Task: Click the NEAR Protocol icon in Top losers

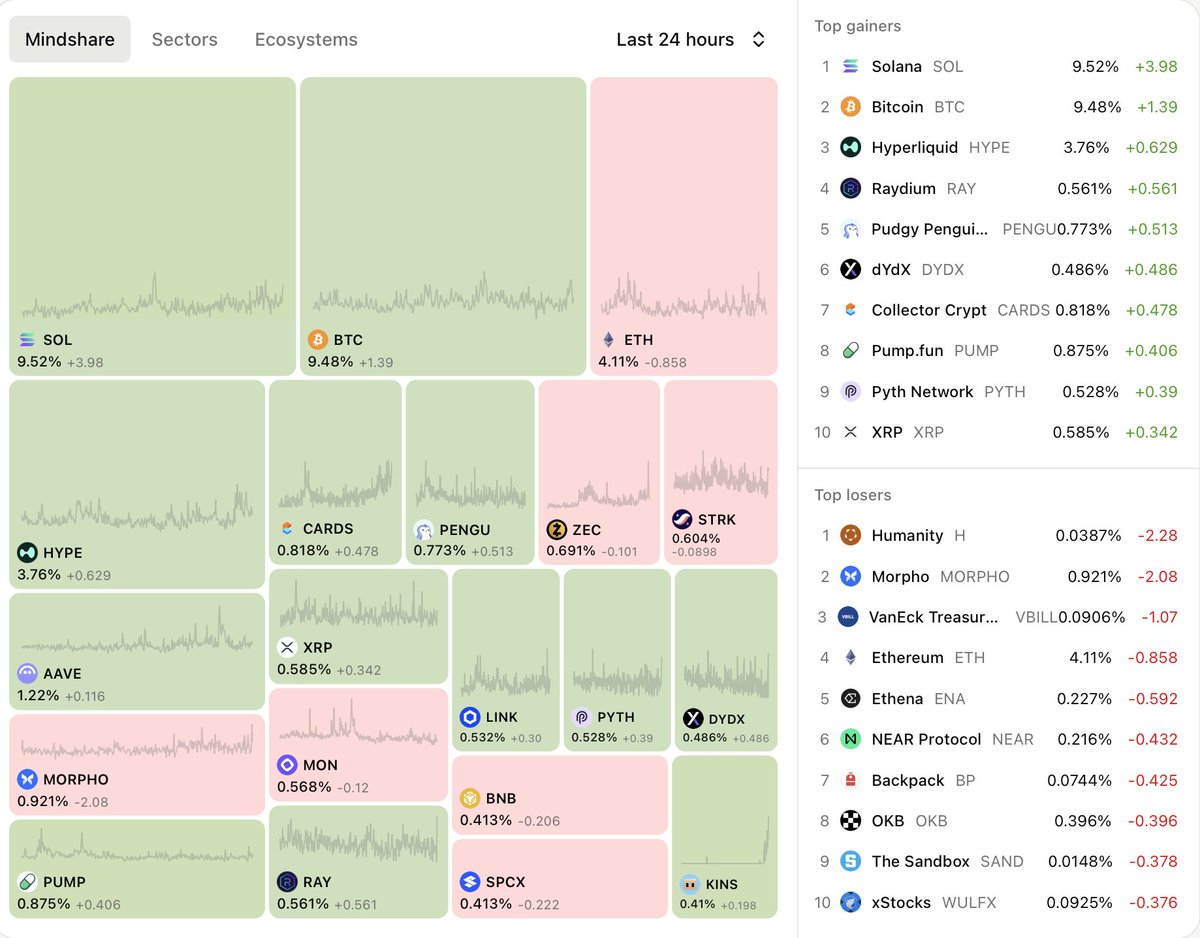Action: click(850, 739)
